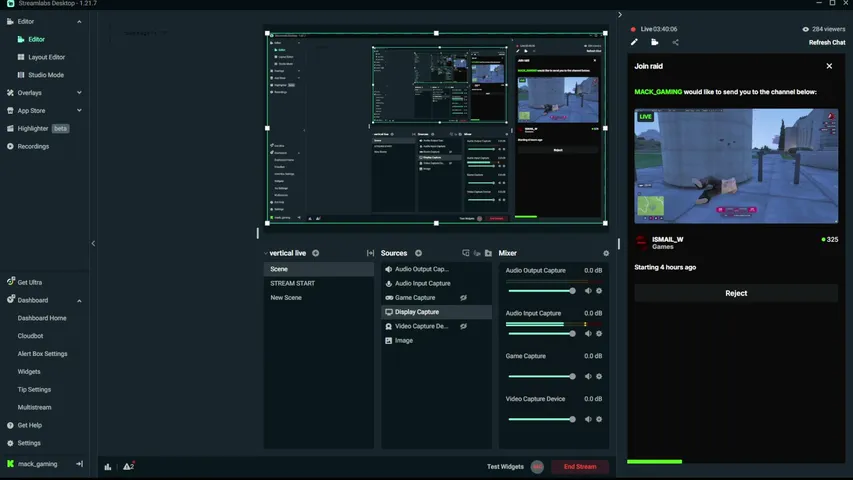Viewport: 853px width, 480px height.
Task: Open Alert Box Settings
Action: (x=42, y=354)
